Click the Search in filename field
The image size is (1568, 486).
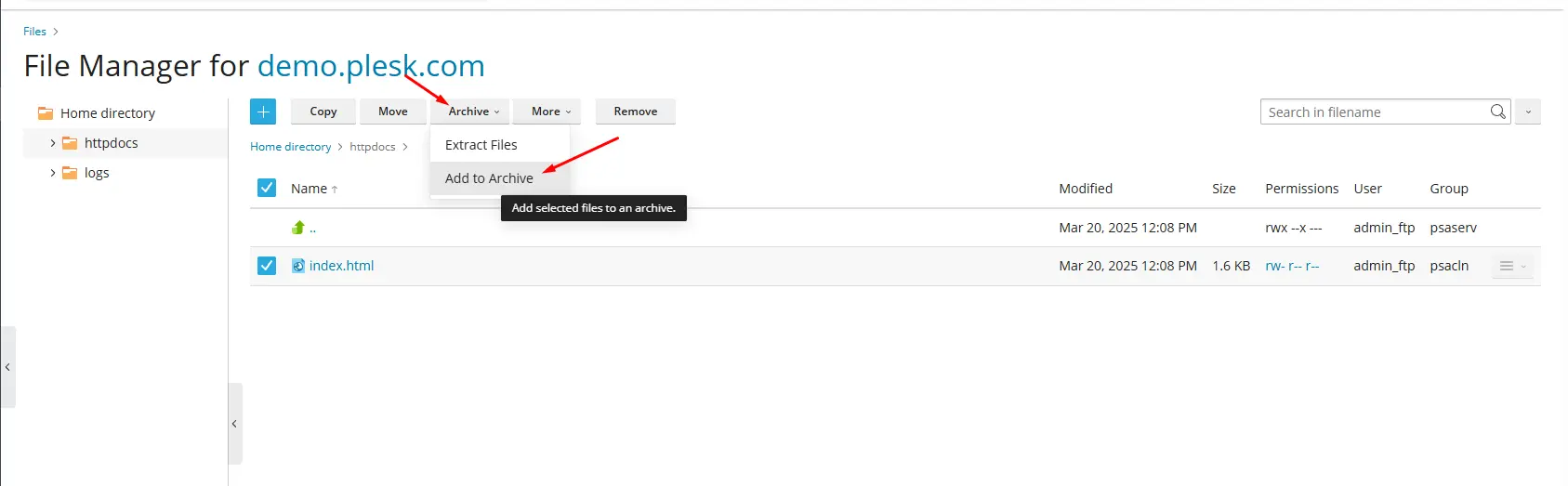click(x=1376, y=112)
